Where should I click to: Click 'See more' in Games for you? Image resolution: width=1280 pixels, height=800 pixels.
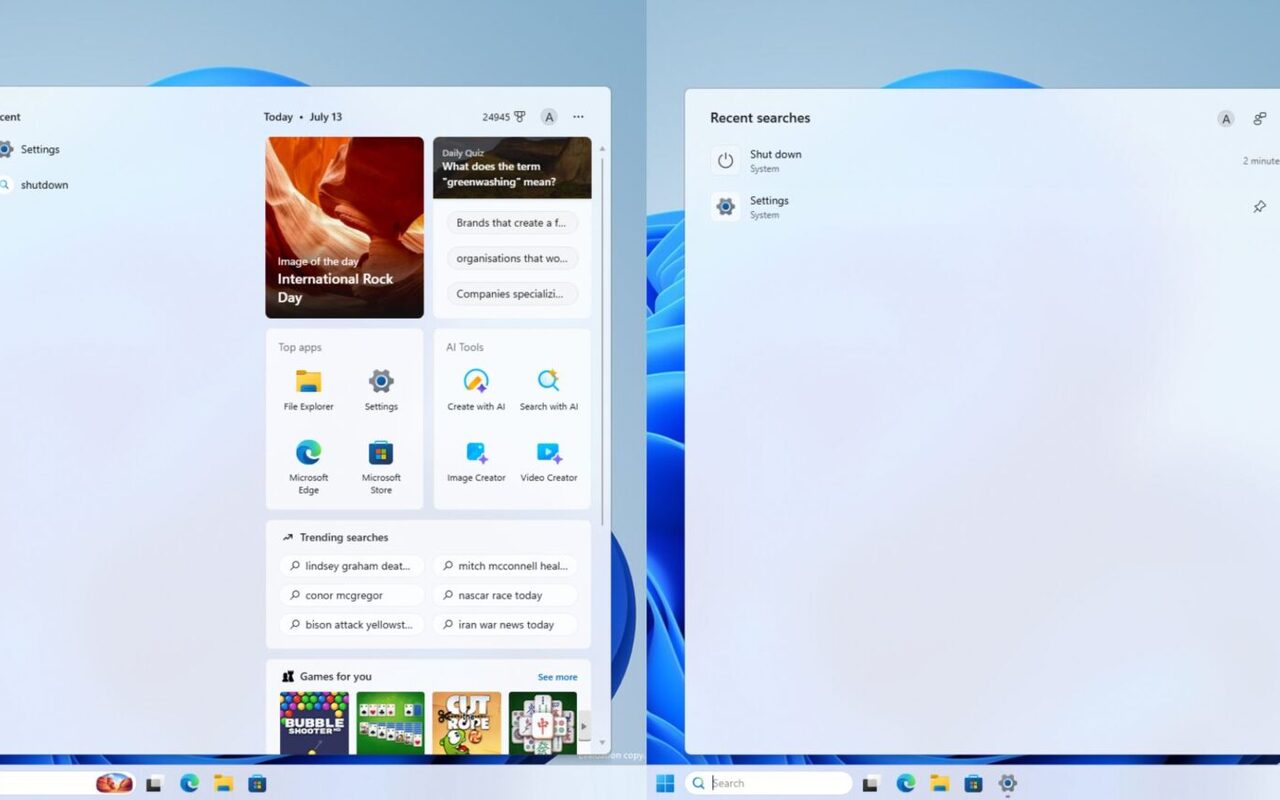point(557,677)
